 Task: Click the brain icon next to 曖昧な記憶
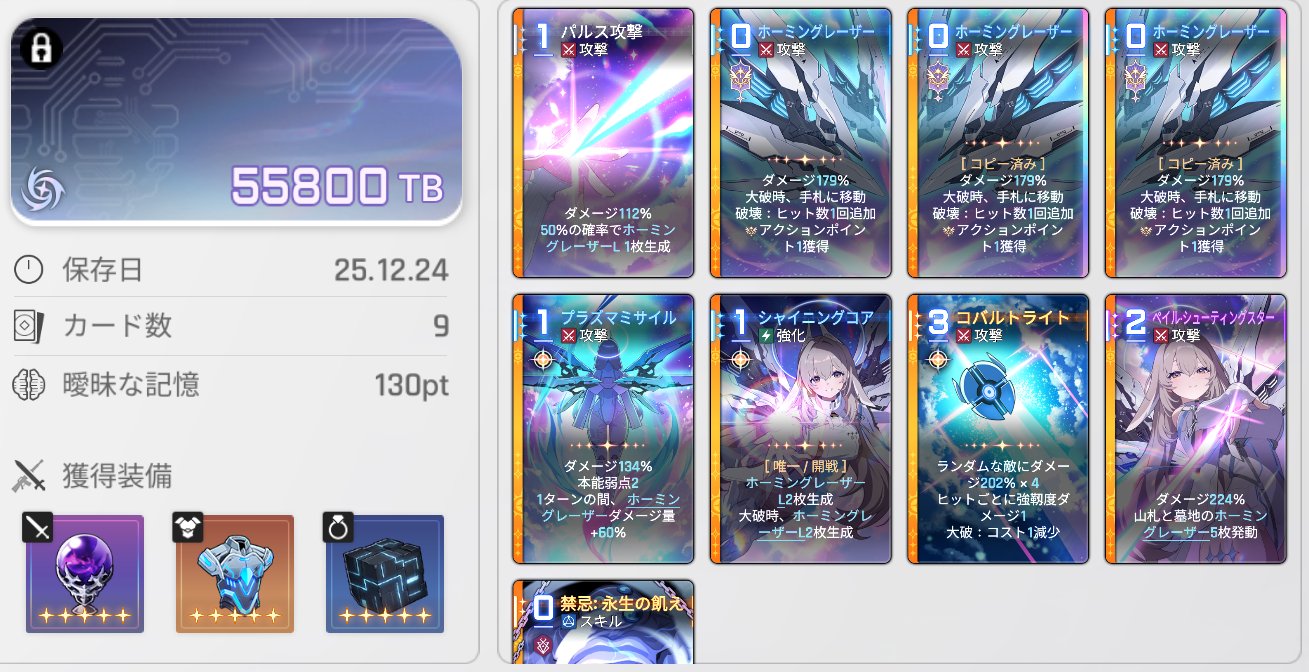coord(30,383)
